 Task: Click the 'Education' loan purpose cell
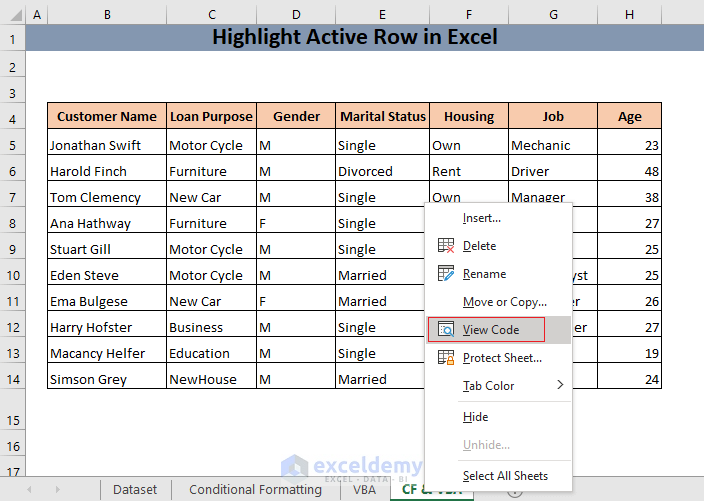(x=211, y=350)
